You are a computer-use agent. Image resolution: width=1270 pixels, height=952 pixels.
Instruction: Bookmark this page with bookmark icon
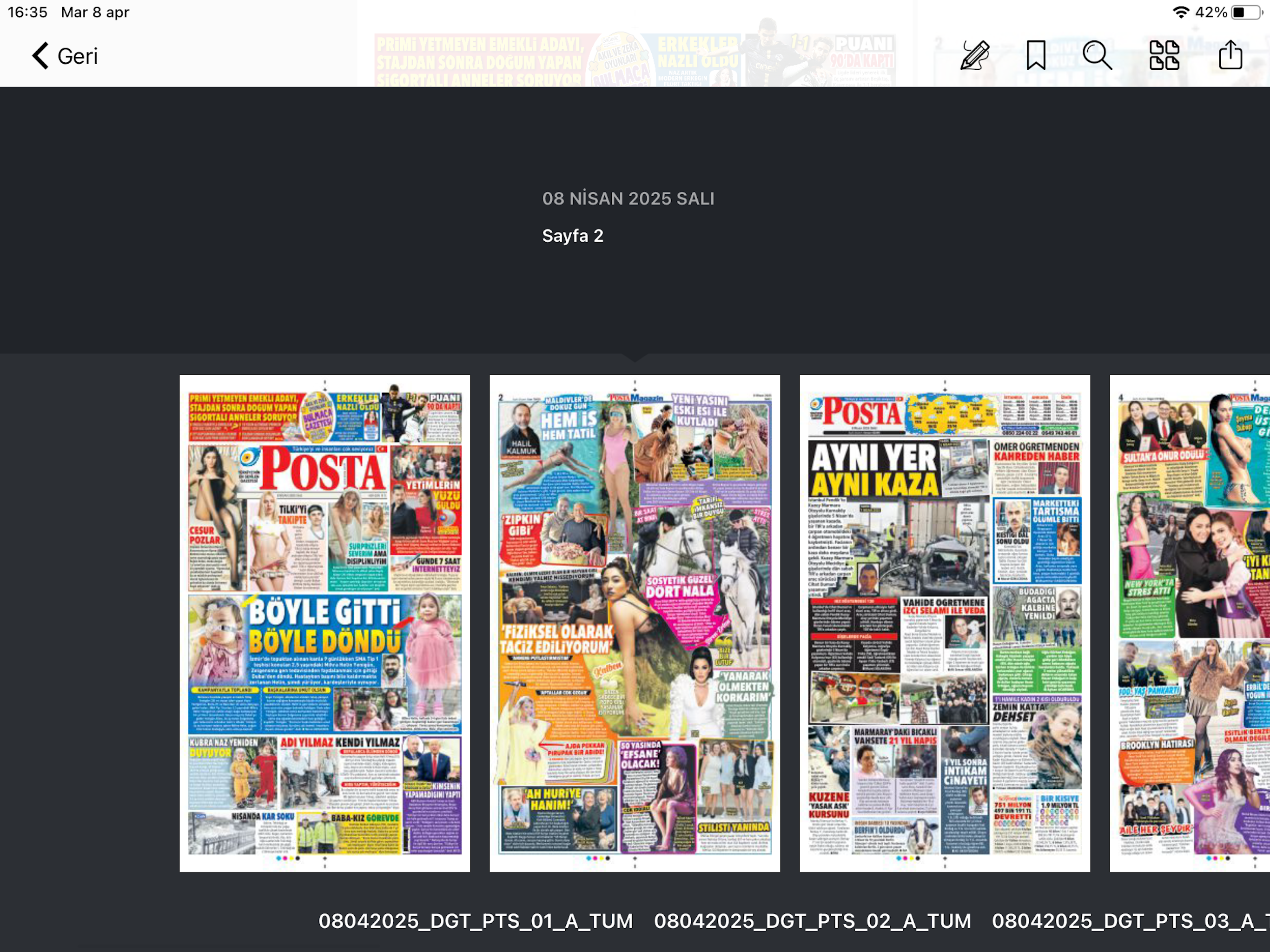coord(1036,56)
